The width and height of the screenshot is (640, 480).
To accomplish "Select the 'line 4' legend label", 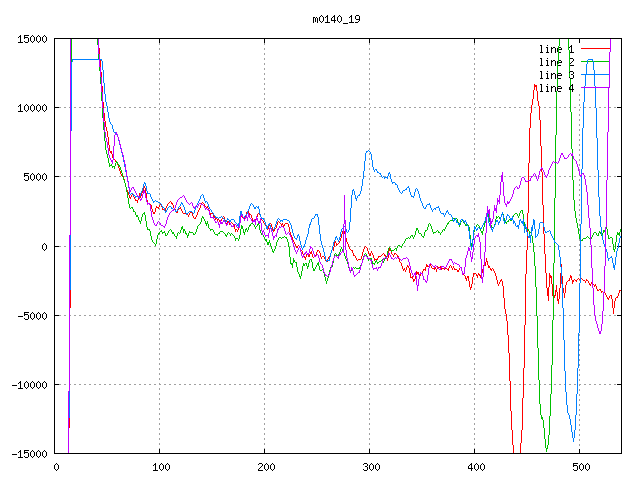I will coord(556,88).
